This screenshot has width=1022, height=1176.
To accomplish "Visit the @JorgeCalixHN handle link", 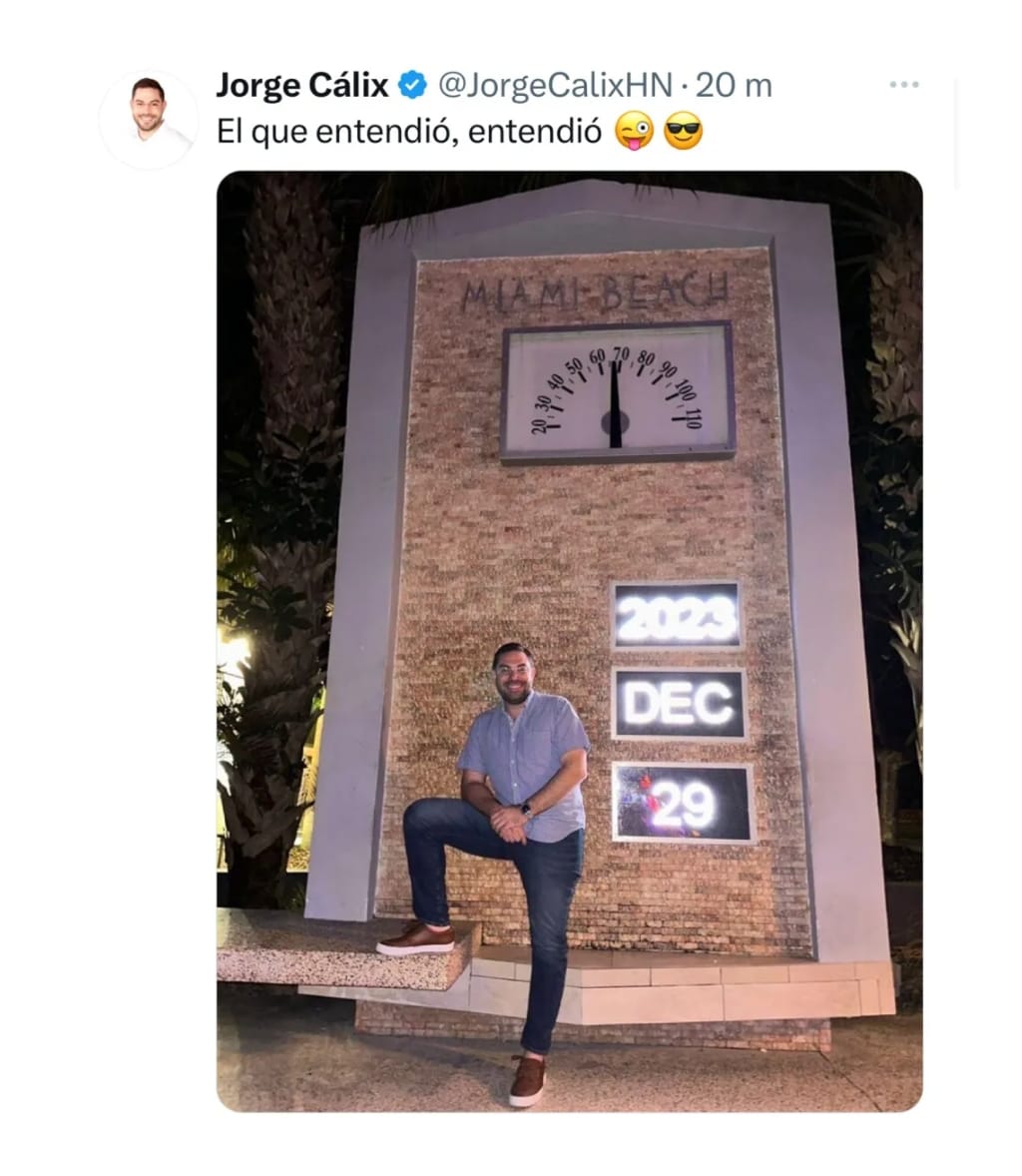I will pyautogui.click(x=555, y=86).
